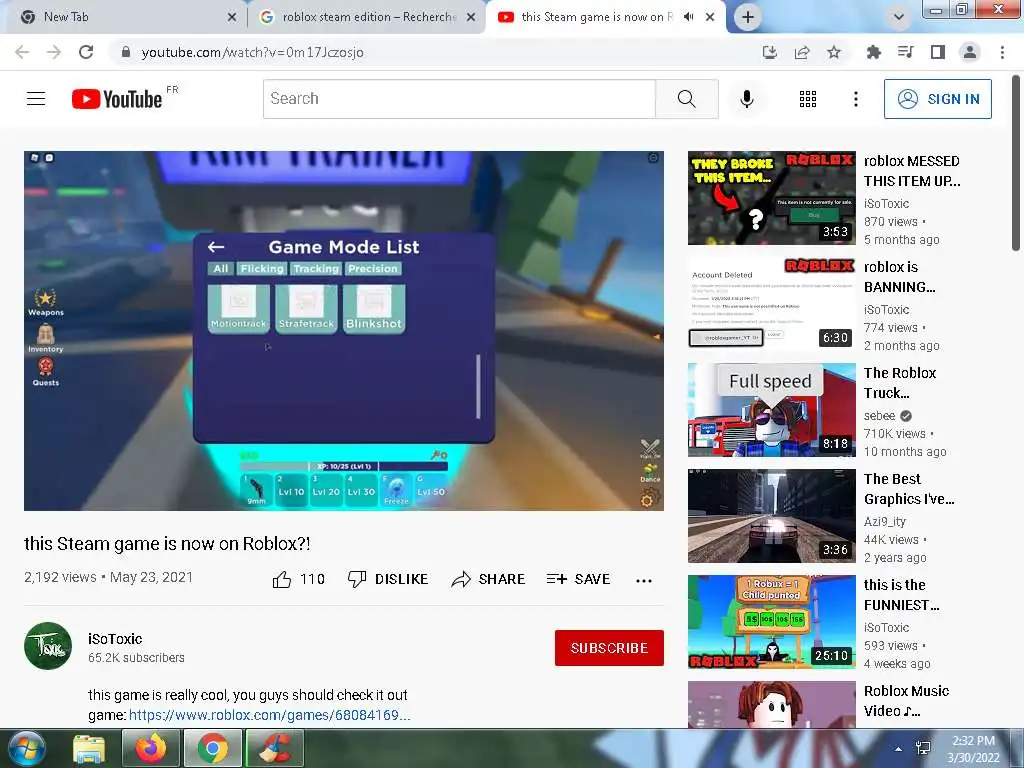The image size is (1024, 768).
Task: Subscribe to iSoToxic
Action: pyautogui.click(x=609, y=648)
